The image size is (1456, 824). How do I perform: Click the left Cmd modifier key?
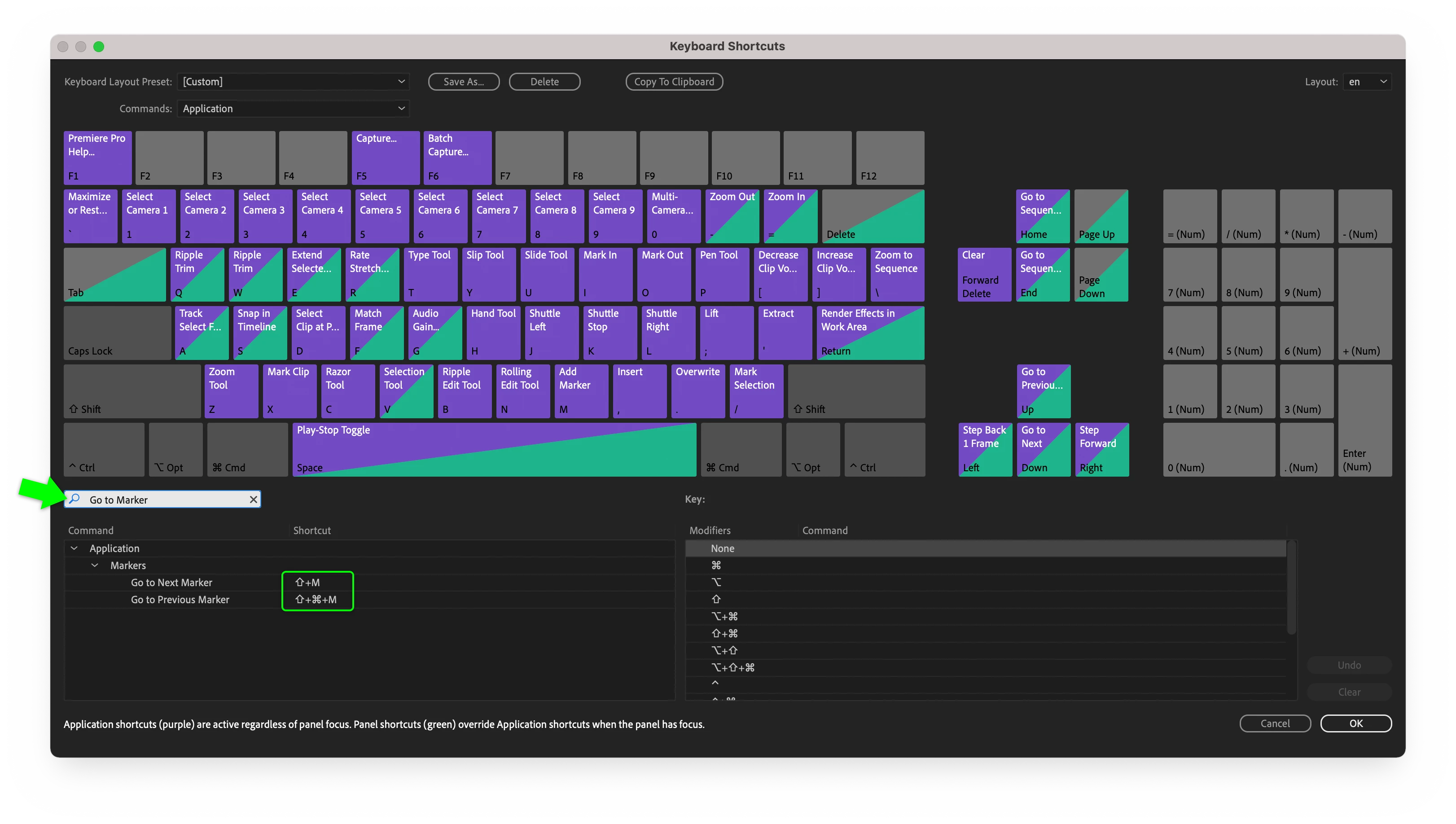click(247, 449)
